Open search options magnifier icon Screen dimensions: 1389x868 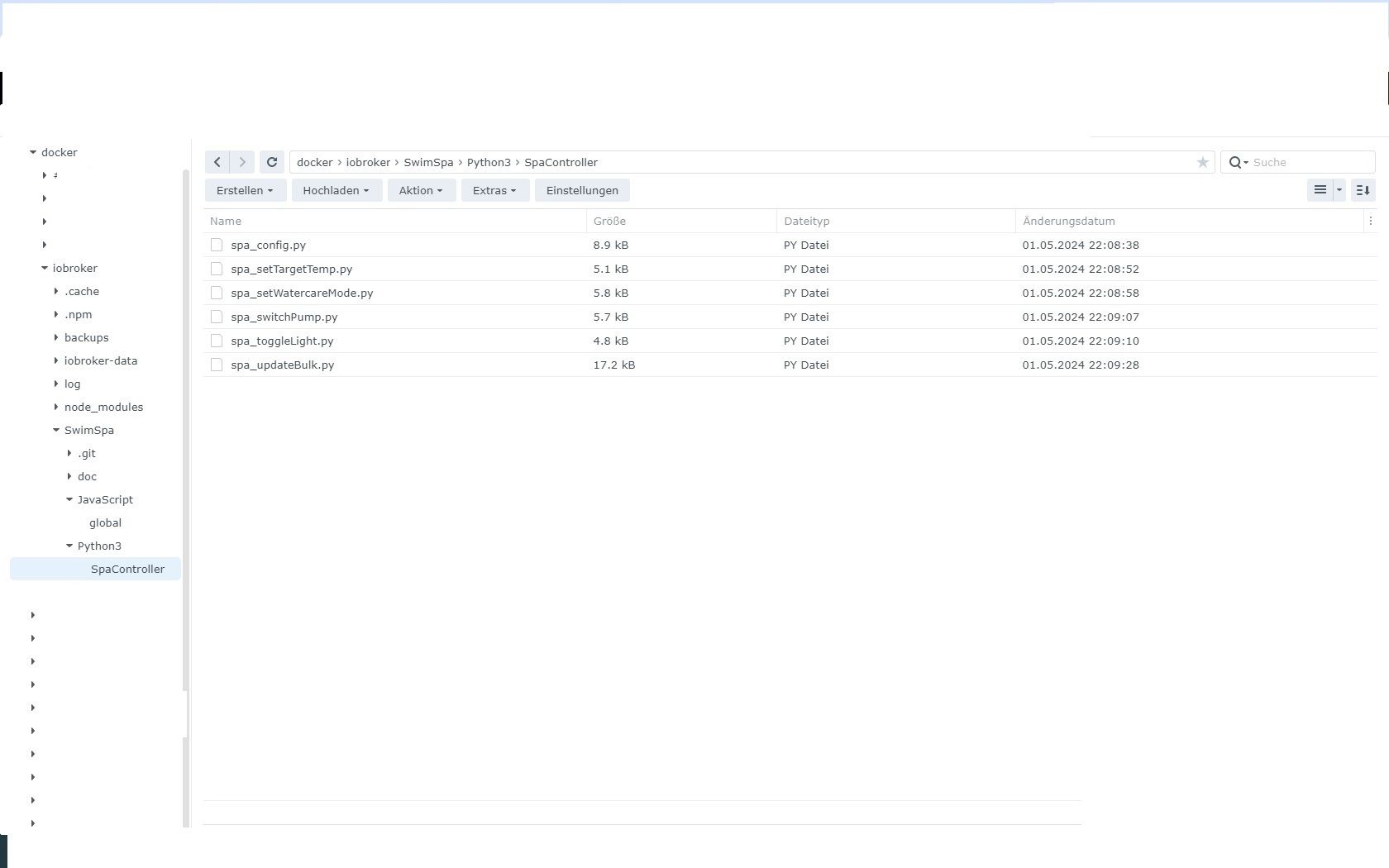pos(1238,163)
